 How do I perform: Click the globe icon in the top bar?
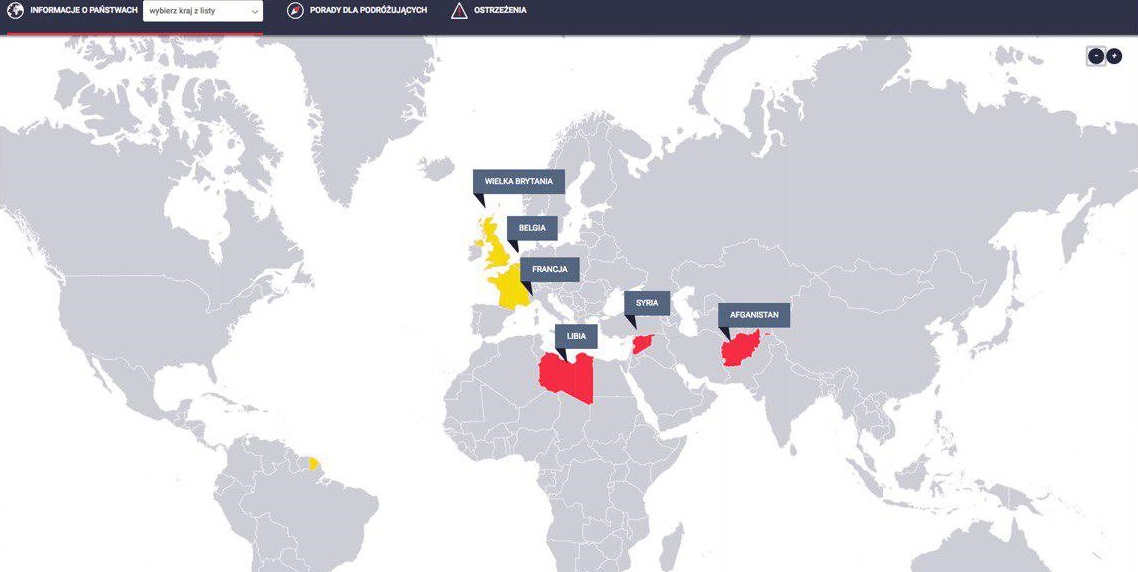click(15, 11)
